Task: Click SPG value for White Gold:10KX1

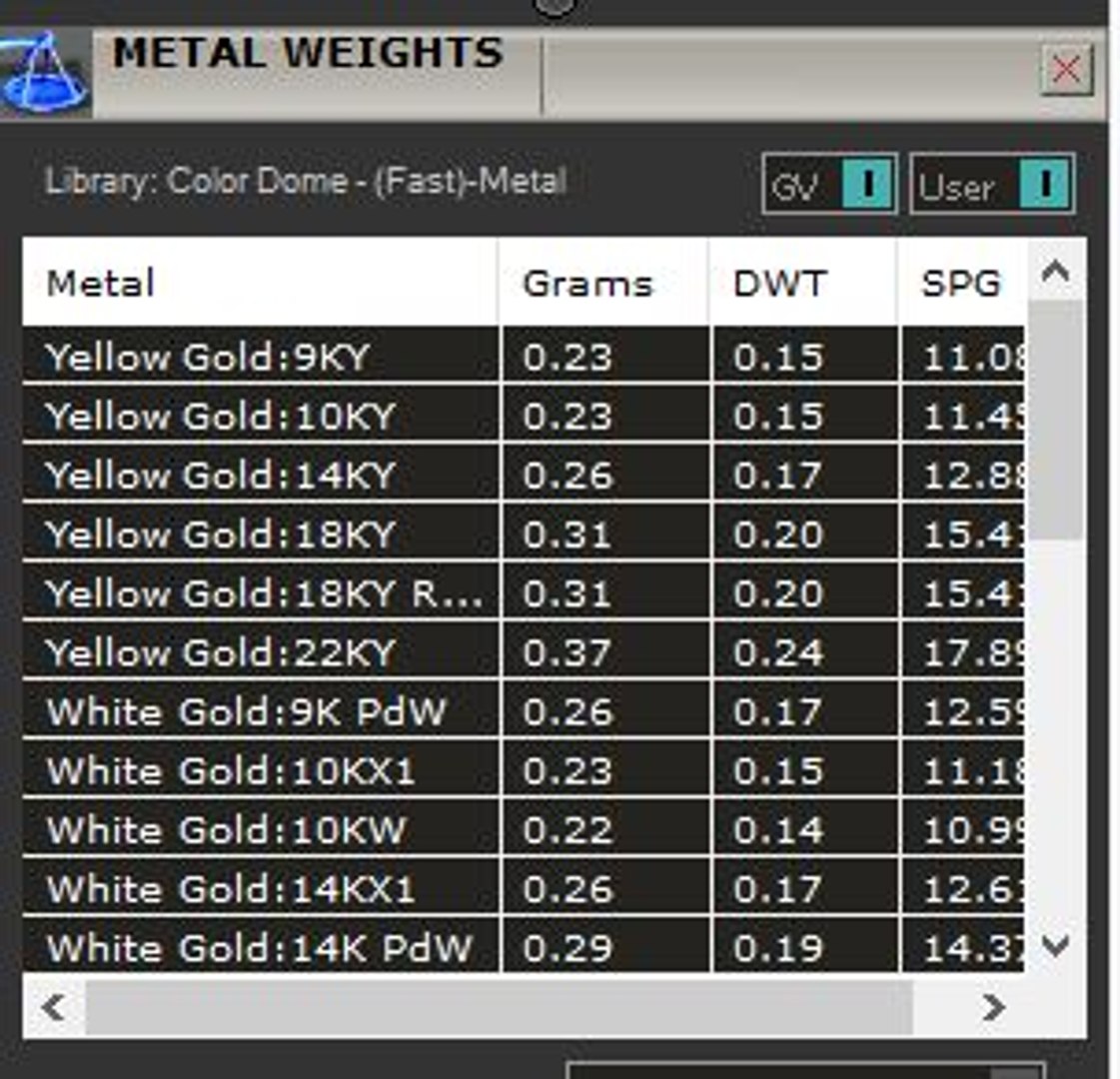Action: pos(973,771)
